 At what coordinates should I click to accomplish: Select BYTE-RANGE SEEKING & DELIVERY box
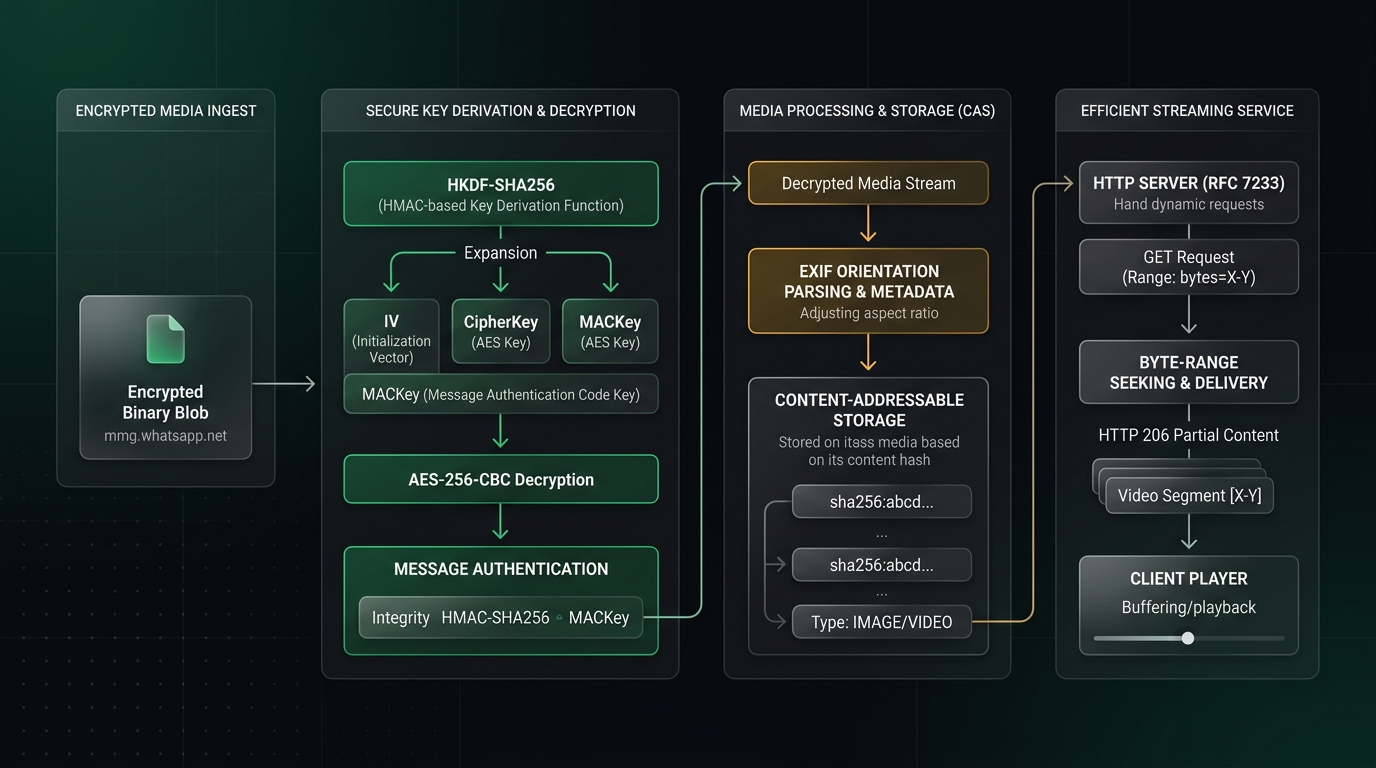(1189, 372)
